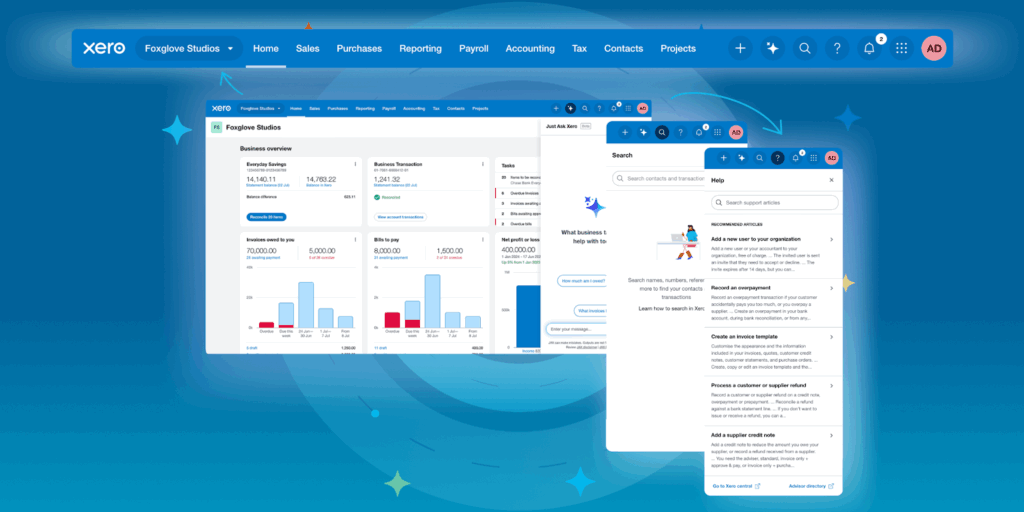The width and height of the screenshot is (1024, 512).
Task: Click the plus create-new icon in large navbar
Action: 740,48
